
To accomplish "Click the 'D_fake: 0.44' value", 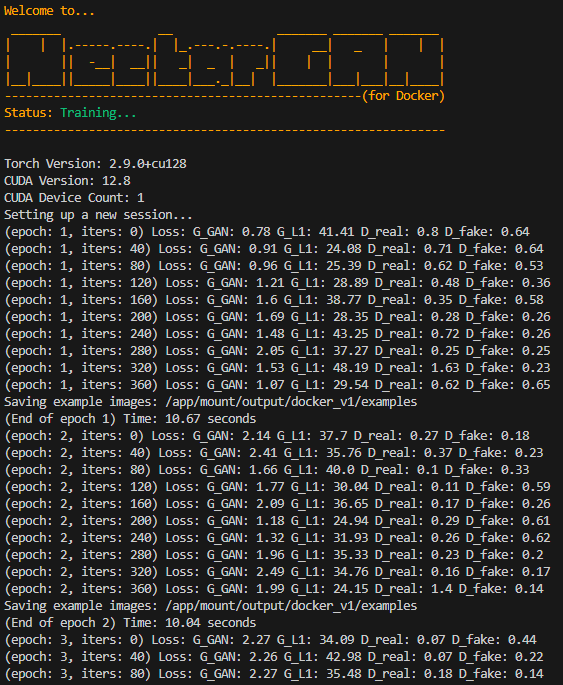I will coord(494,640).
